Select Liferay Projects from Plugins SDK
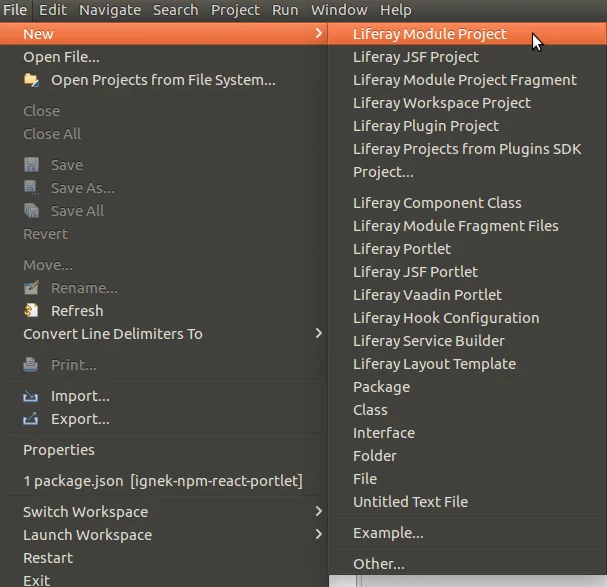The height and width of the screenshot is (587, 607). click(467, 149)
